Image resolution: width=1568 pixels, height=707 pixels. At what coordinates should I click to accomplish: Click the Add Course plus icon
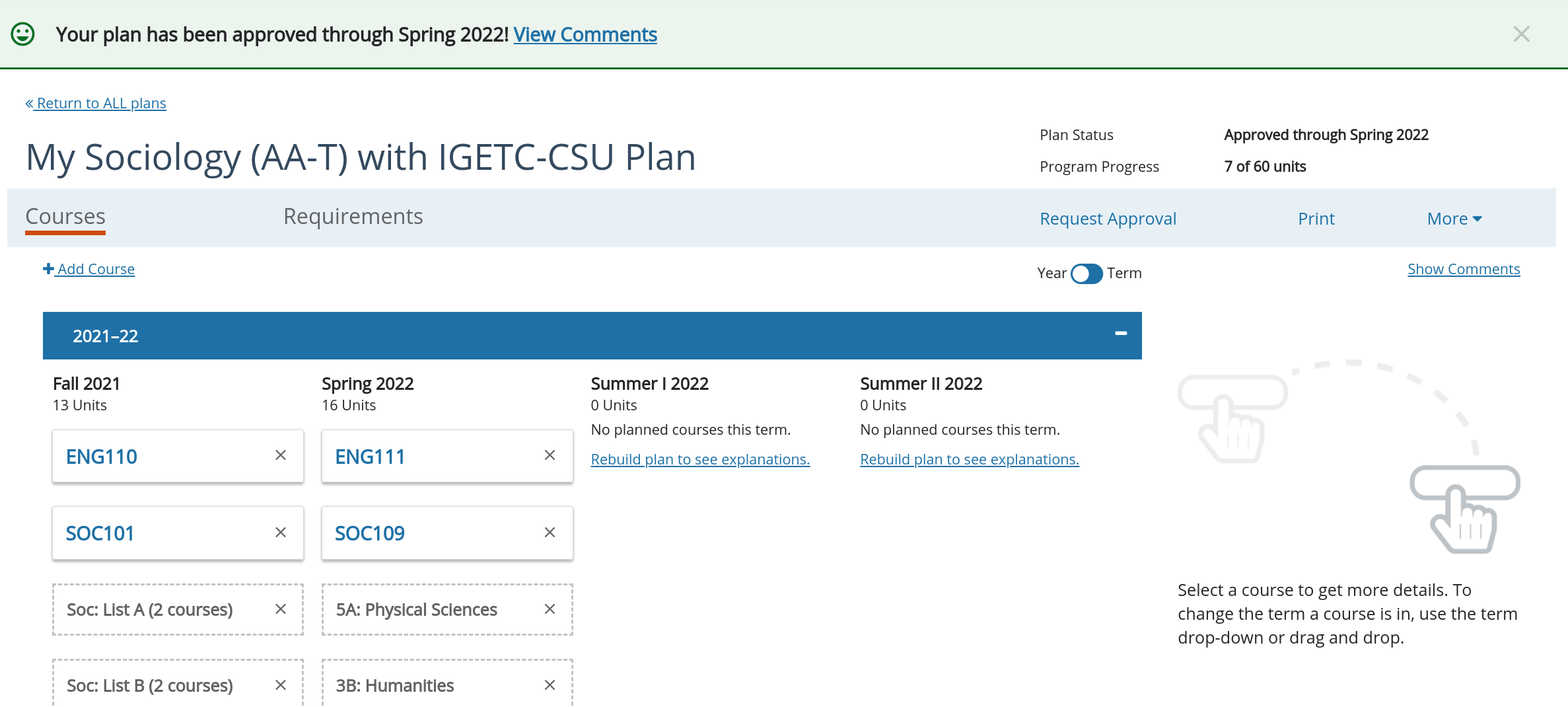click(x=49, y=268)
